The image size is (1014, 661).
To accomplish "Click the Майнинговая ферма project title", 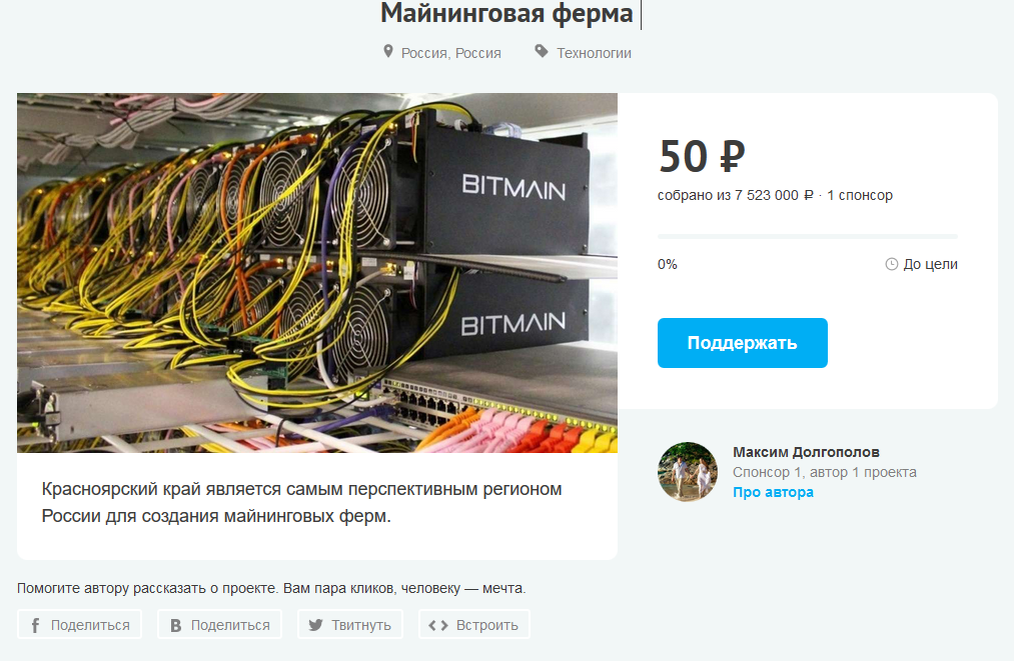I will [506, 14].
